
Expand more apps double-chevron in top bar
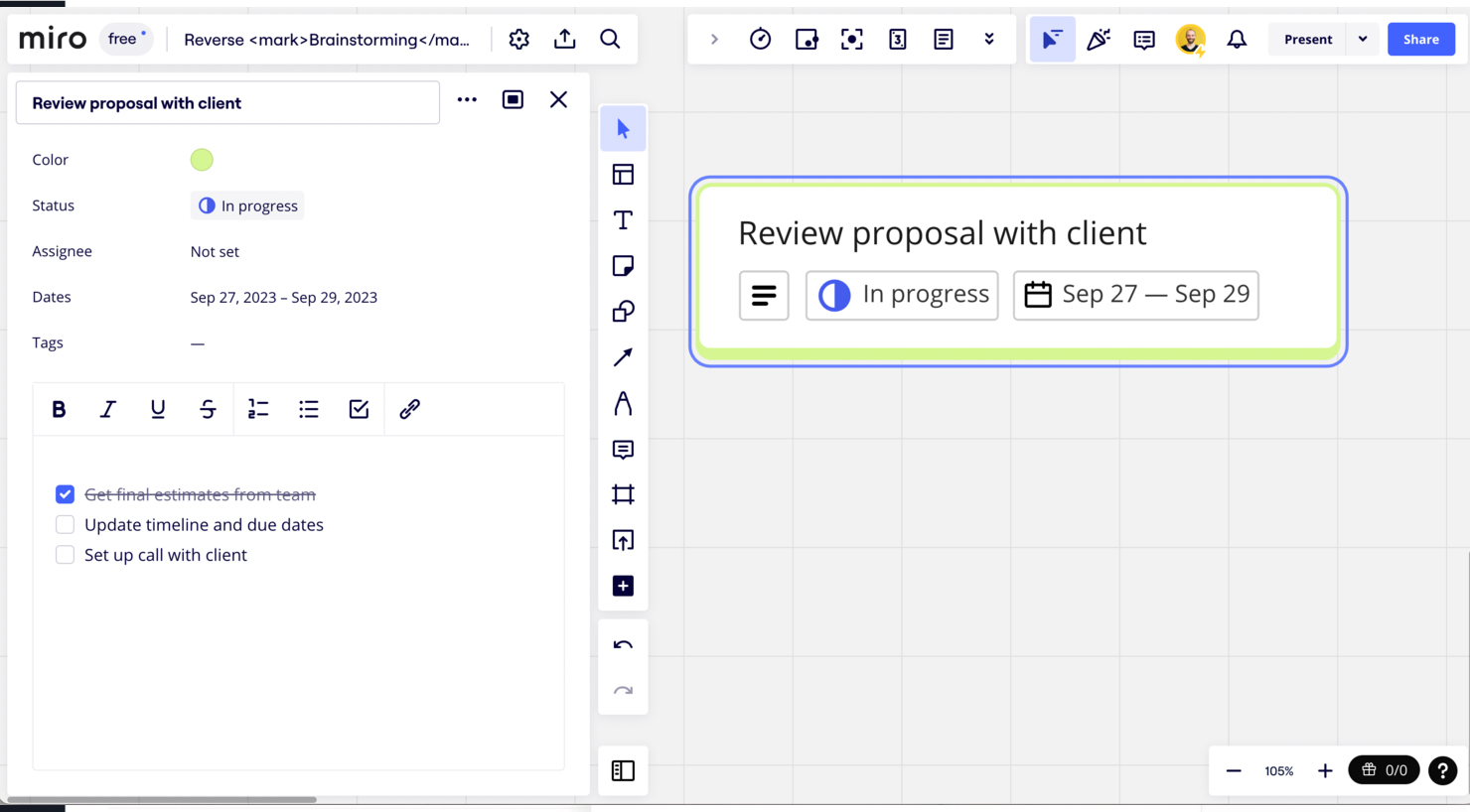pos(989,40)
